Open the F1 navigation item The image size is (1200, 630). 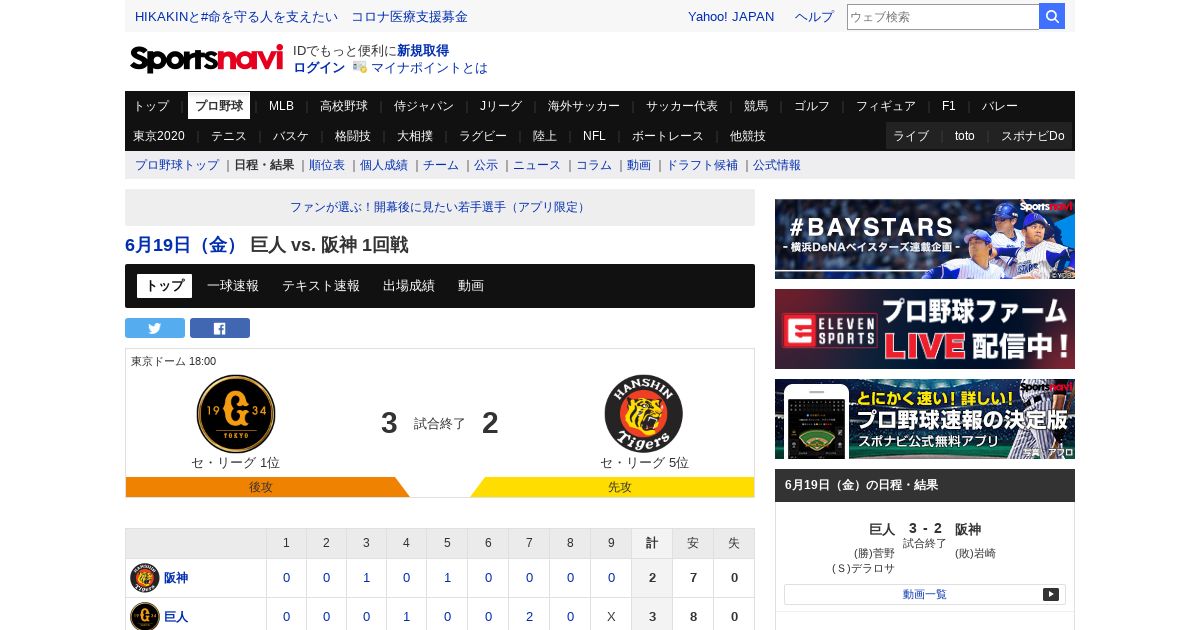[x=948, y=106]
